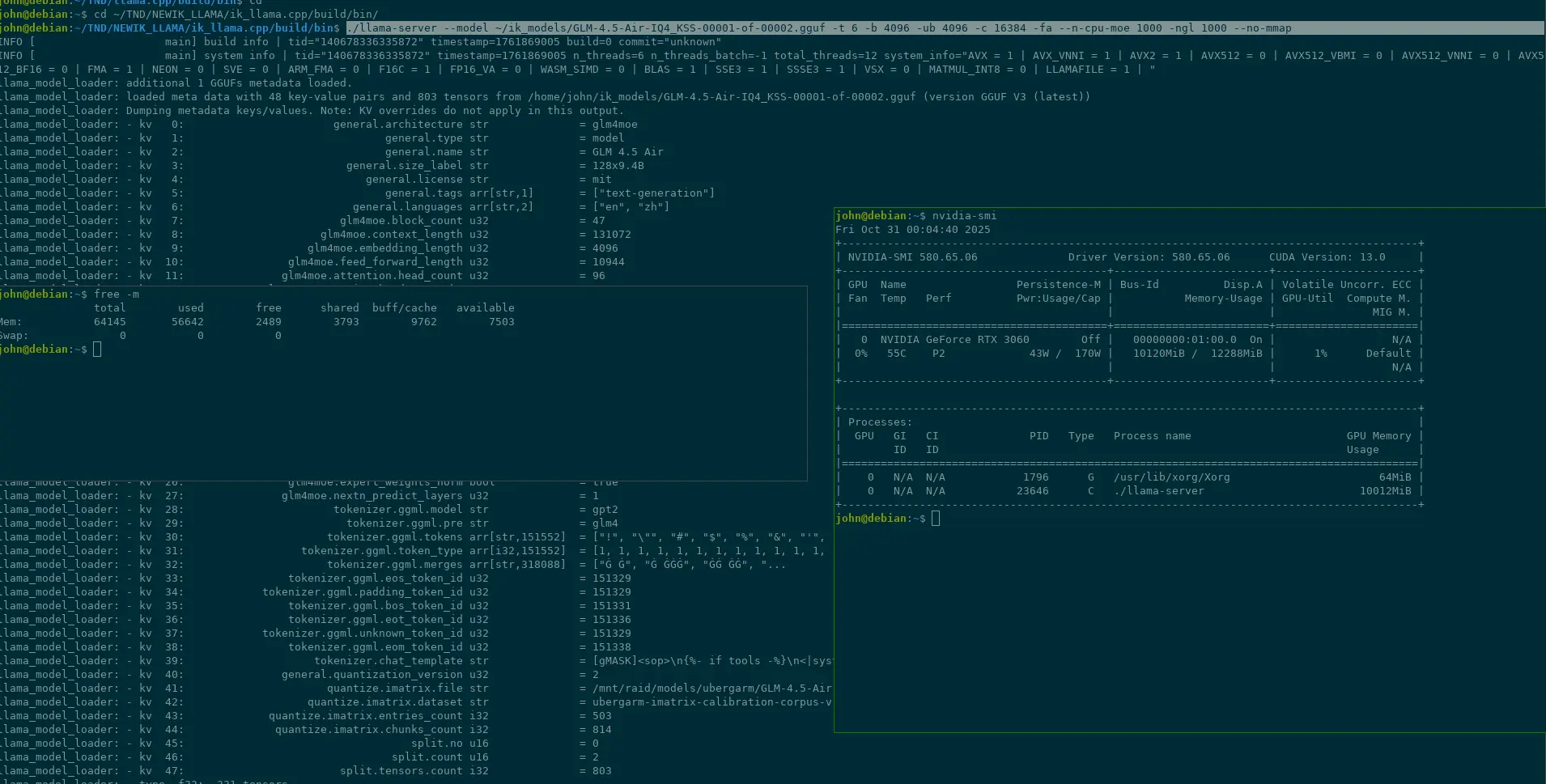Click the 'nvidia-smi' command in the right terminal
Screen dimensions: 1546x784
[964, 216]
